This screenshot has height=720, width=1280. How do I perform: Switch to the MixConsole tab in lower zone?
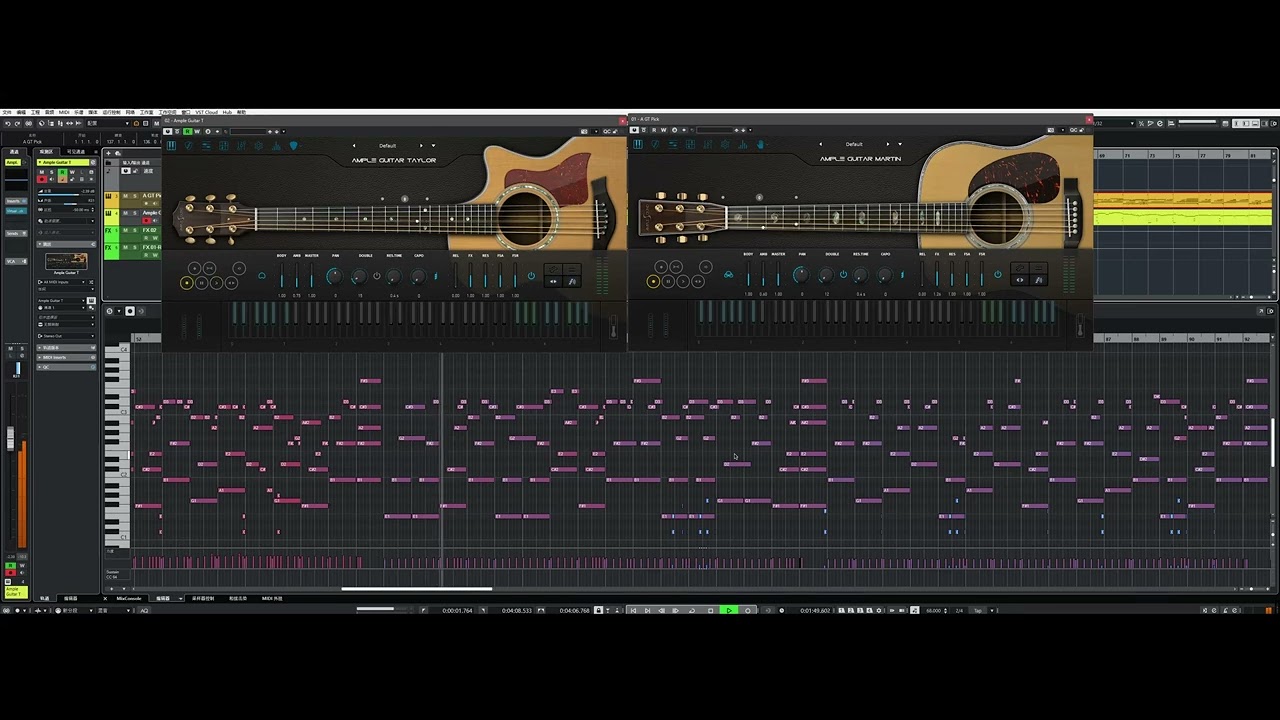click(129, 598)
